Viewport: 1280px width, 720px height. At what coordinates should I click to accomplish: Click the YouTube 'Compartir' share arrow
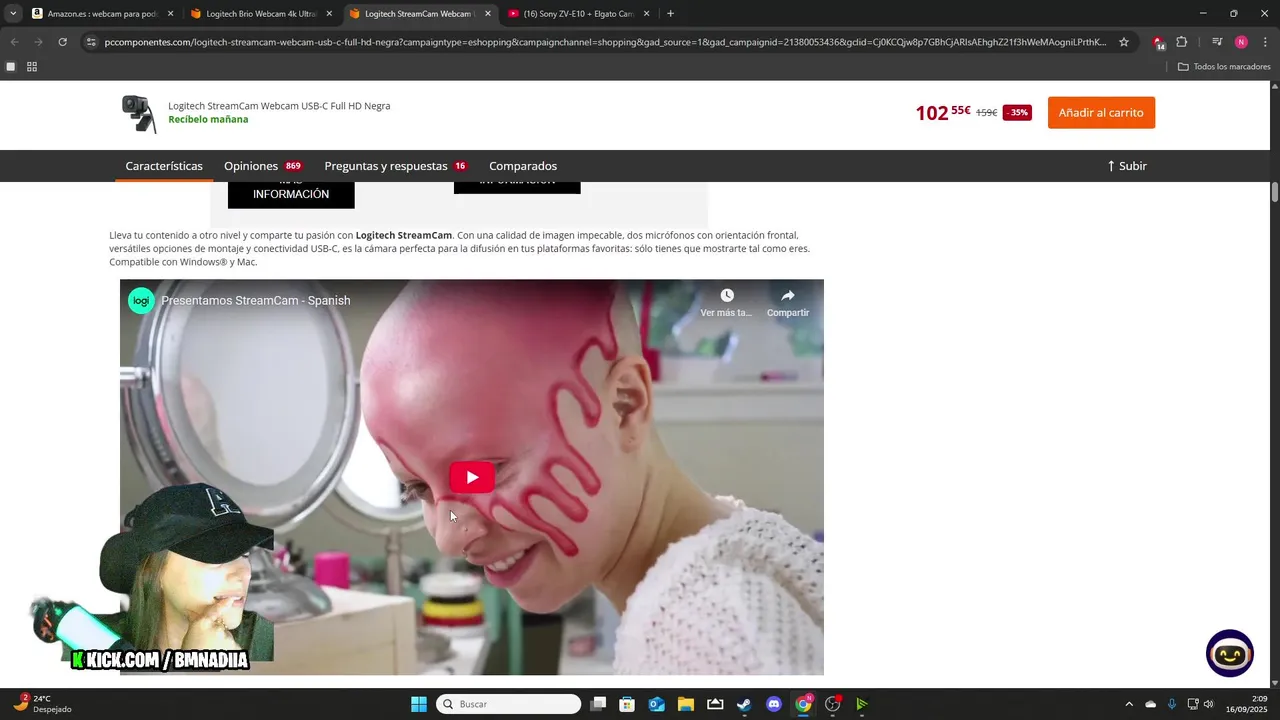tap(788, 296)
